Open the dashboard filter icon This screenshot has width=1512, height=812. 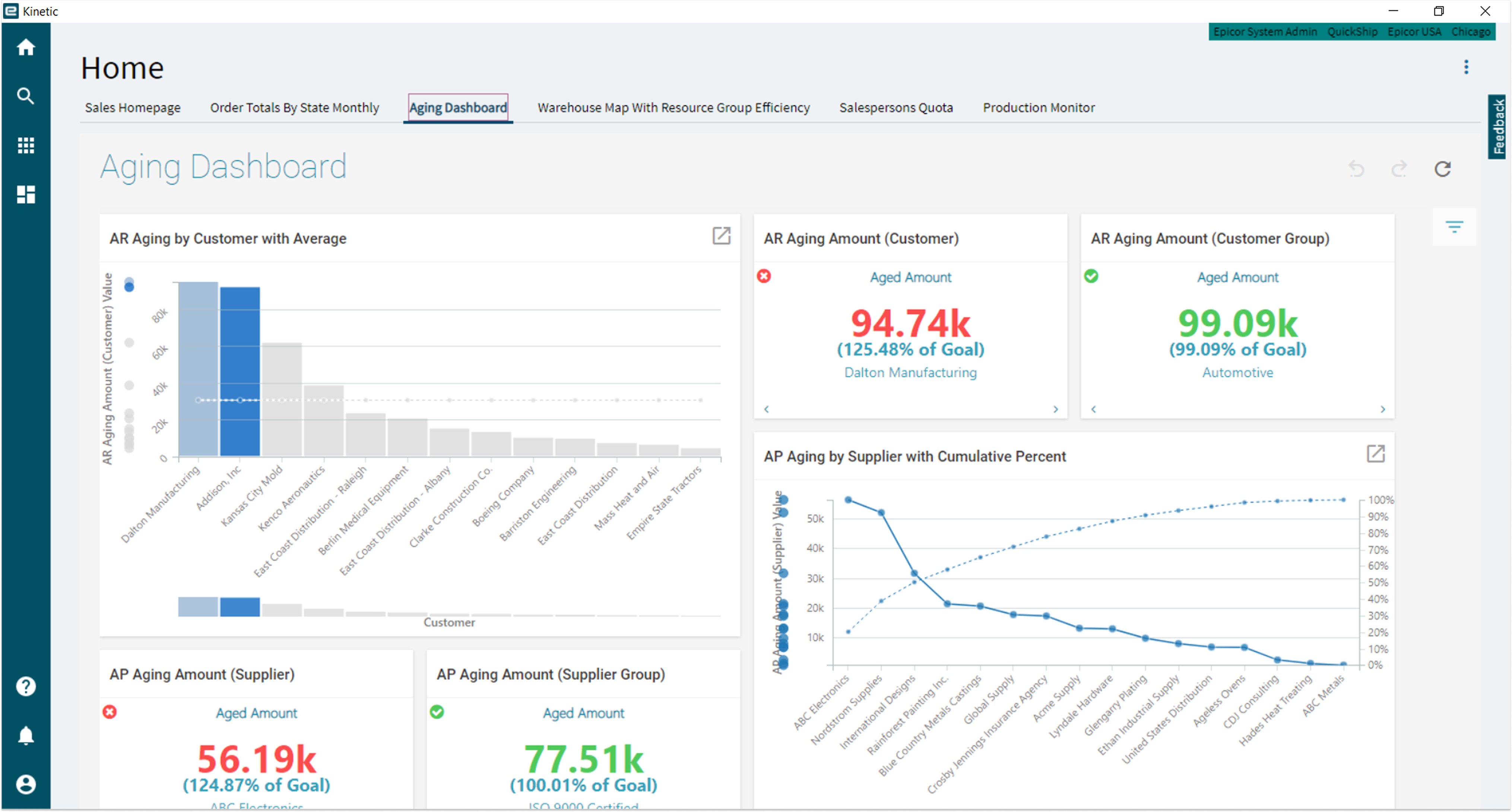click(x=1454, y=226)
